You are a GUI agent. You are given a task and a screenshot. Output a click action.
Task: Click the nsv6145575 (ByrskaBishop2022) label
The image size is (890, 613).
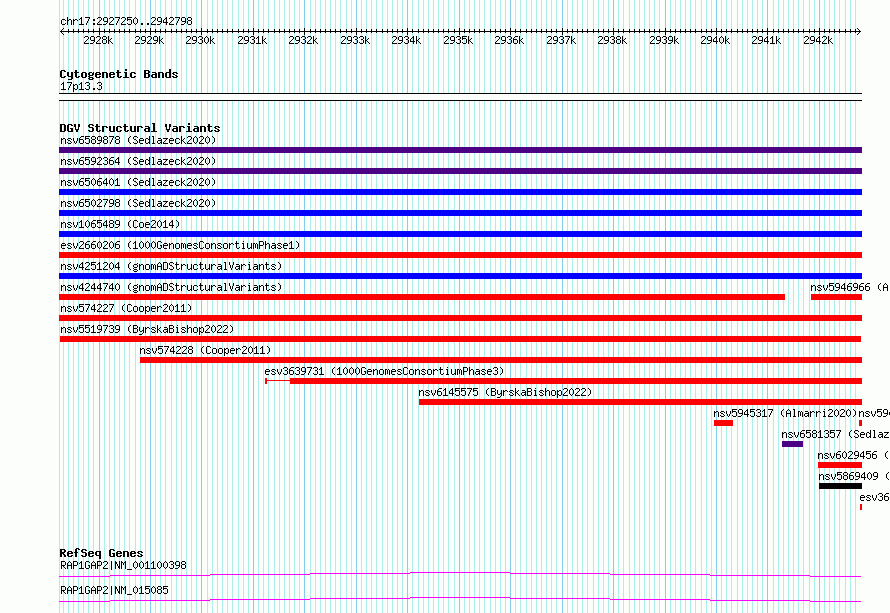click(x=505, y=392)
